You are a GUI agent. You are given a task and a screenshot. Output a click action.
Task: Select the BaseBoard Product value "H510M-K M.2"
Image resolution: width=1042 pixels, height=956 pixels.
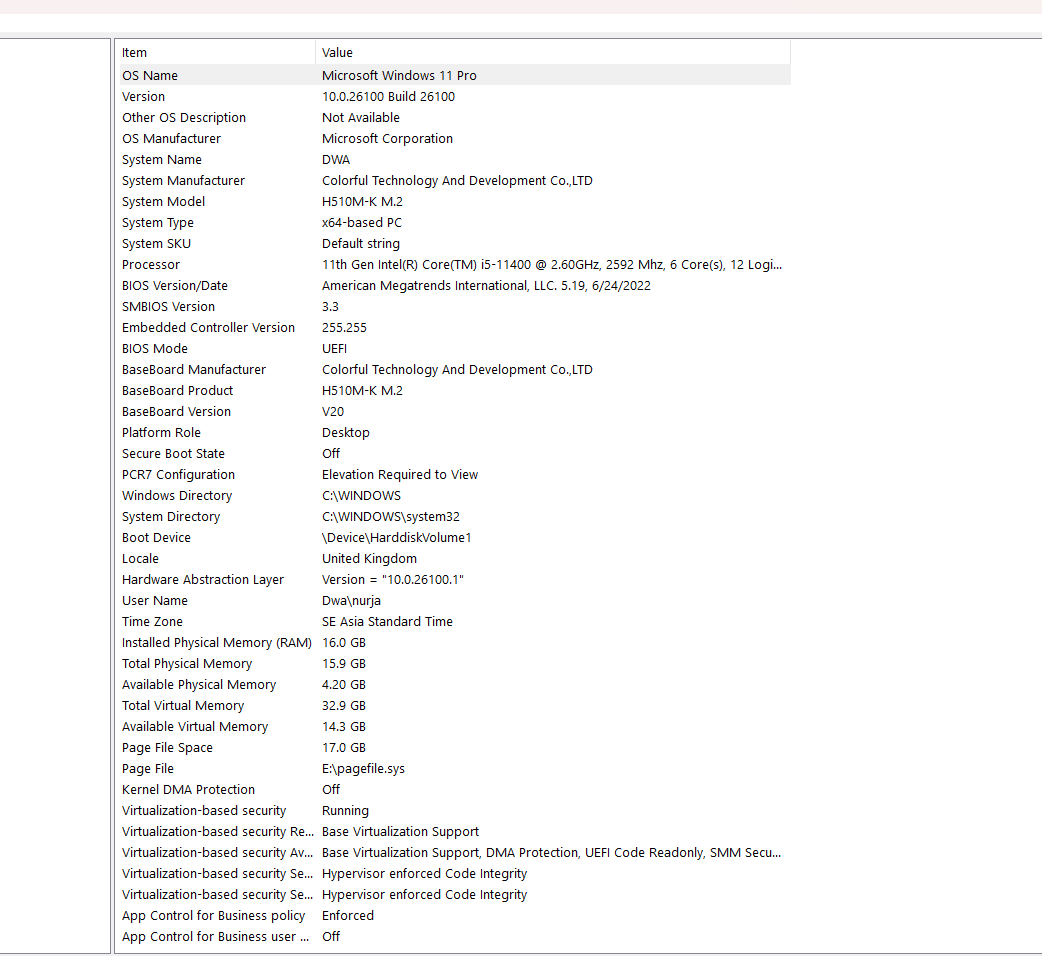pos(362,391)
